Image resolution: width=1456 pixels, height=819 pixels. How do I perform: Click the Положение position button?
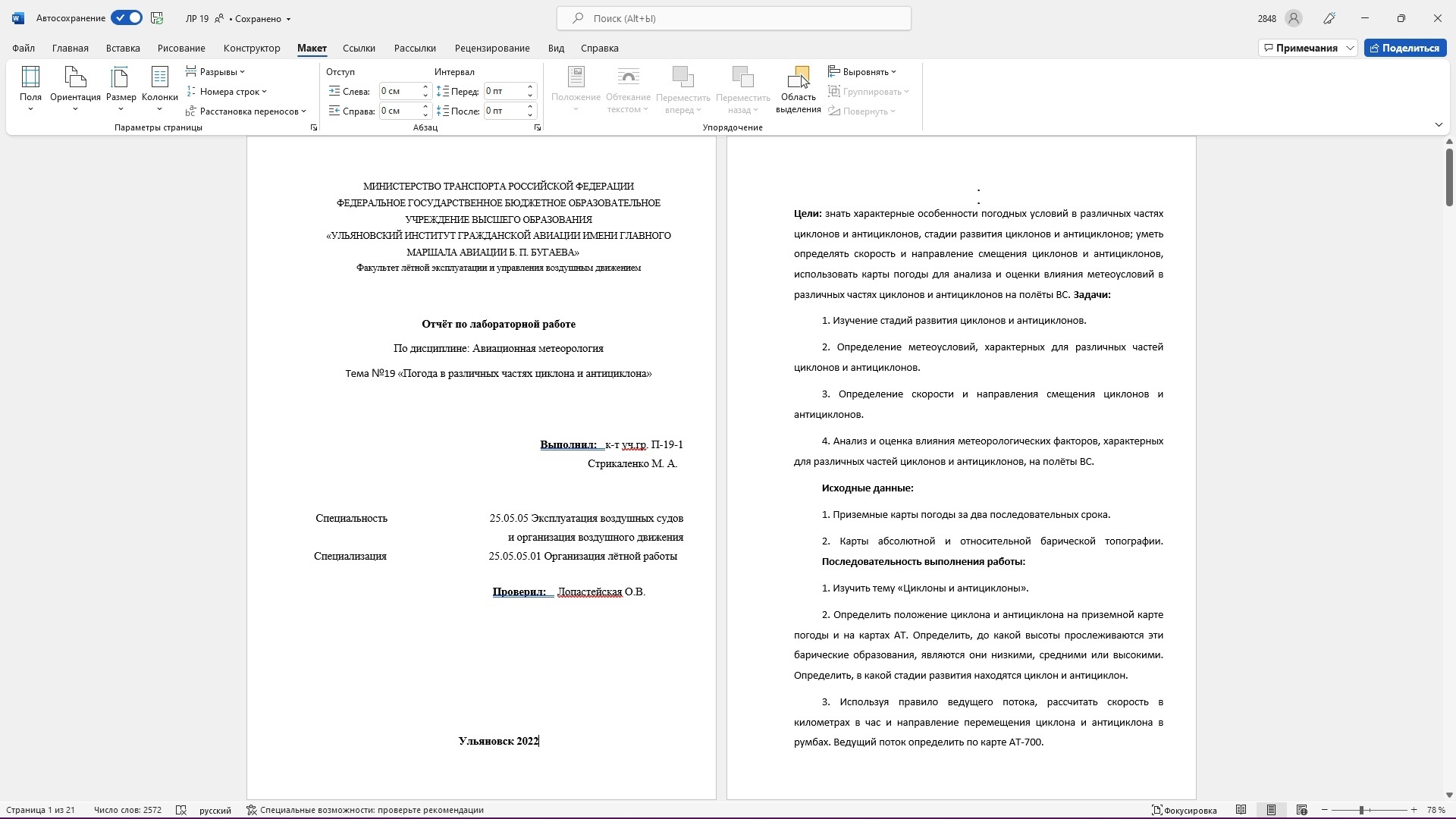(x=576, y=89)
